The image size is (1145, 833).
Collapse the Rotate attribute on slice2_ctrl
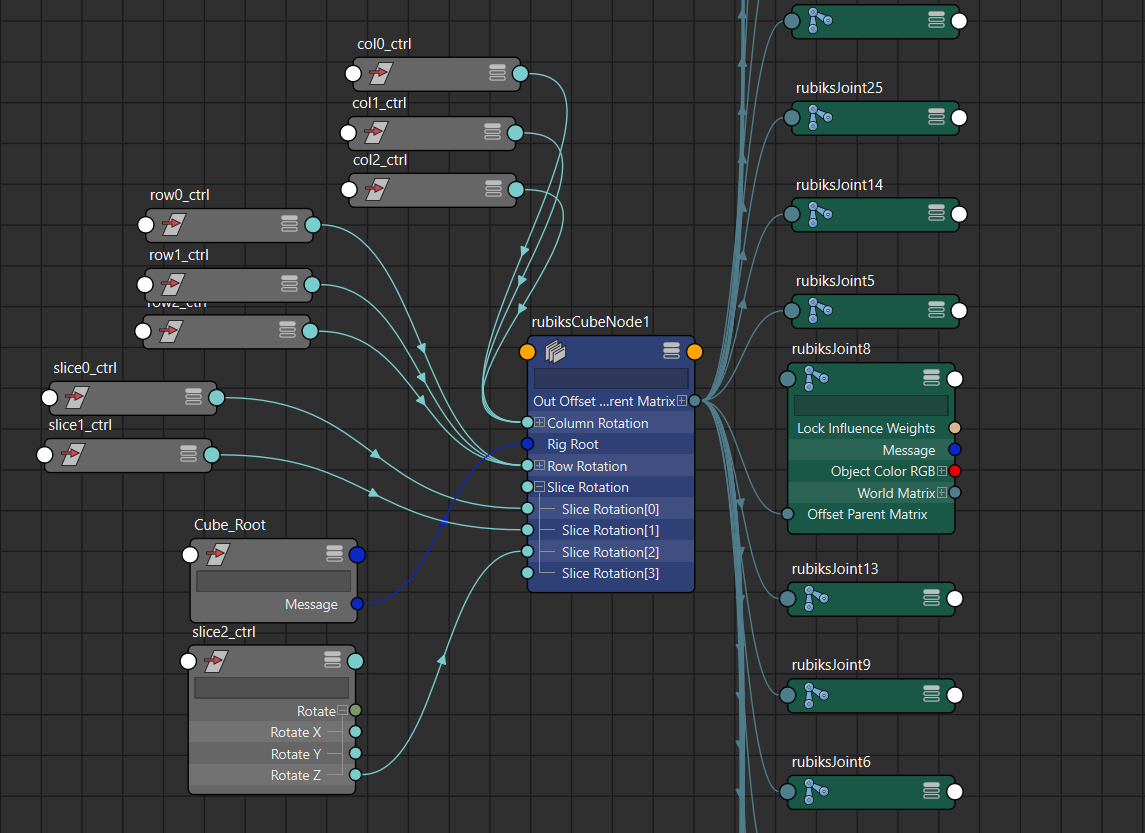(342, 710)
